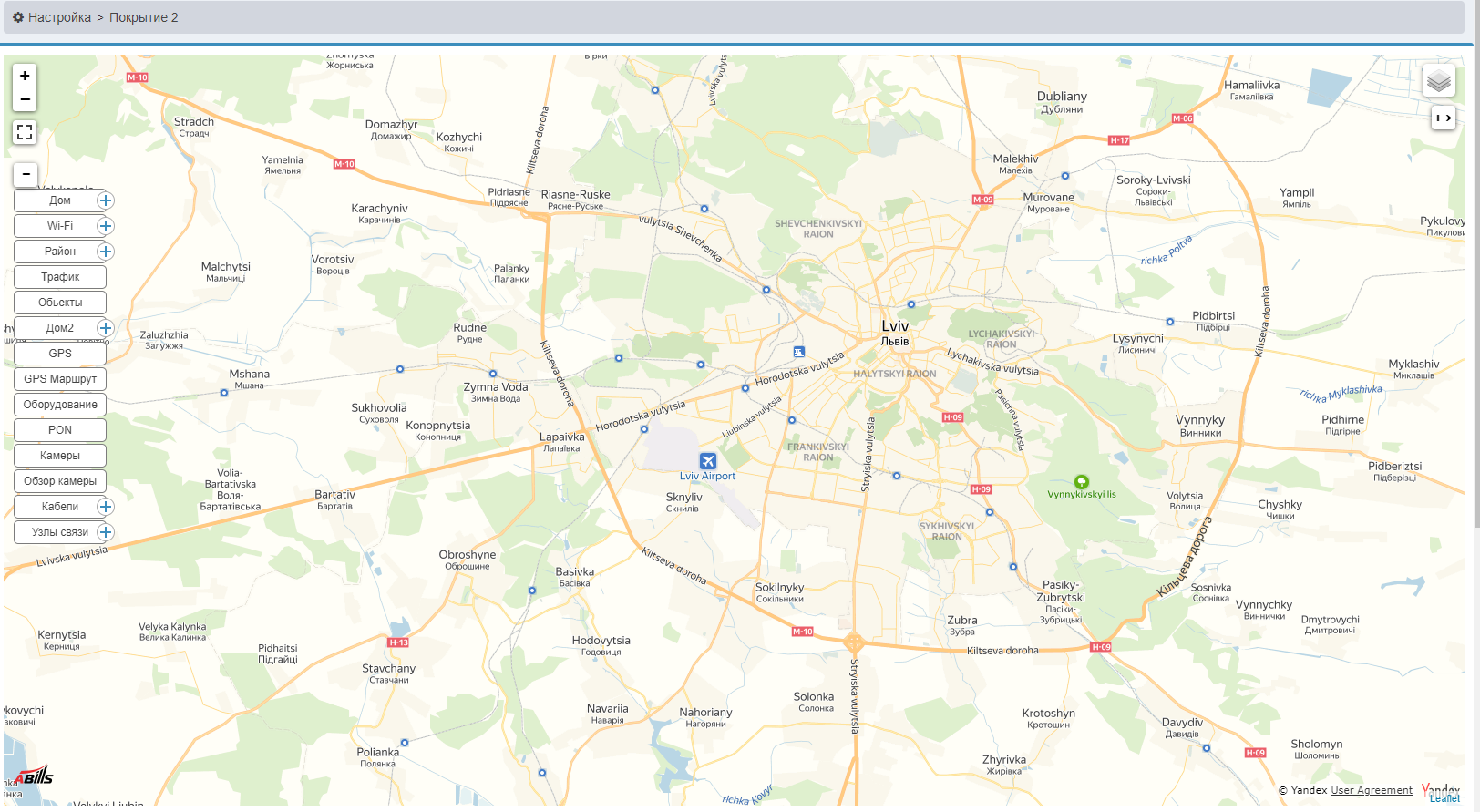Open the Настройка breadcrumb
Viewport: 1480px width, 812px height.
point(59,17)
